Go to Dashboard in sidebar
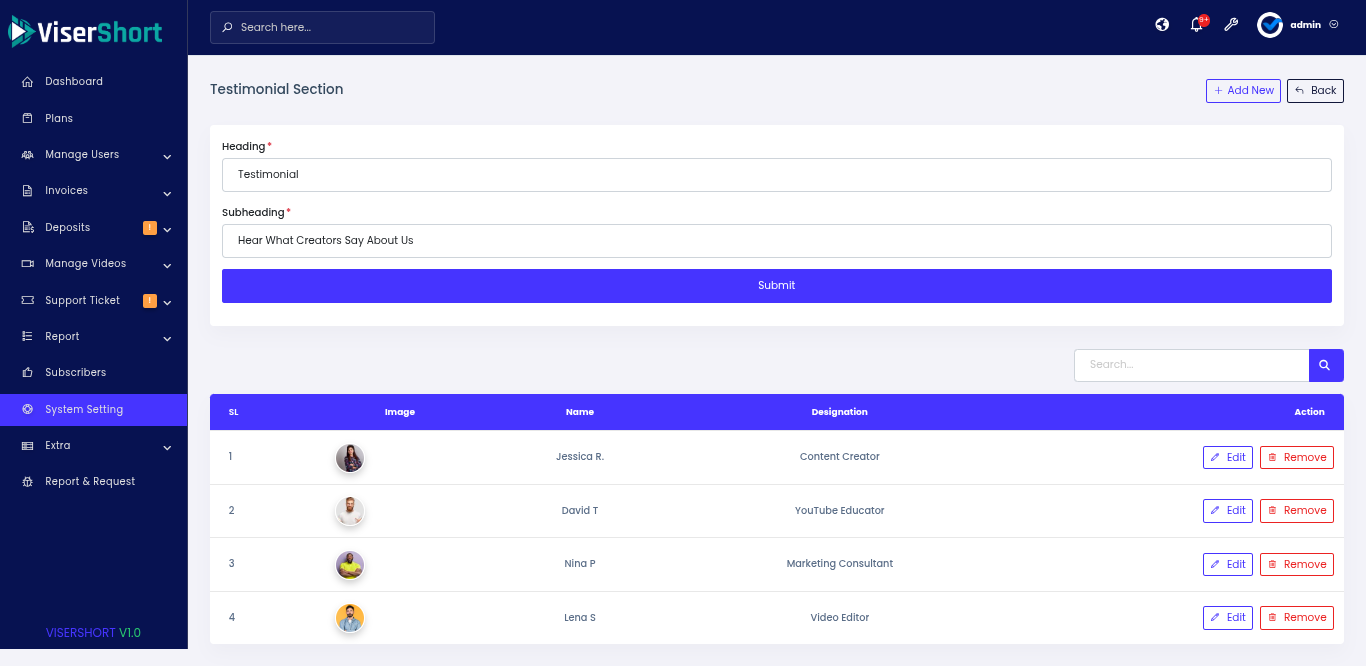 [x=74, y=82]
